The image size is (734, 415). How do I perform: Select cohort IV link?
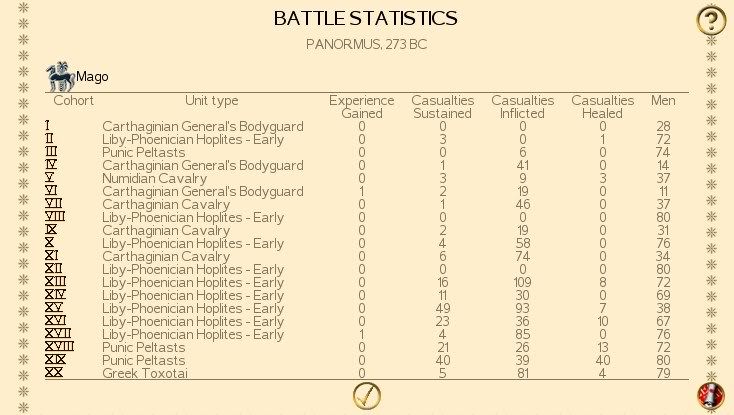point(51,165)
